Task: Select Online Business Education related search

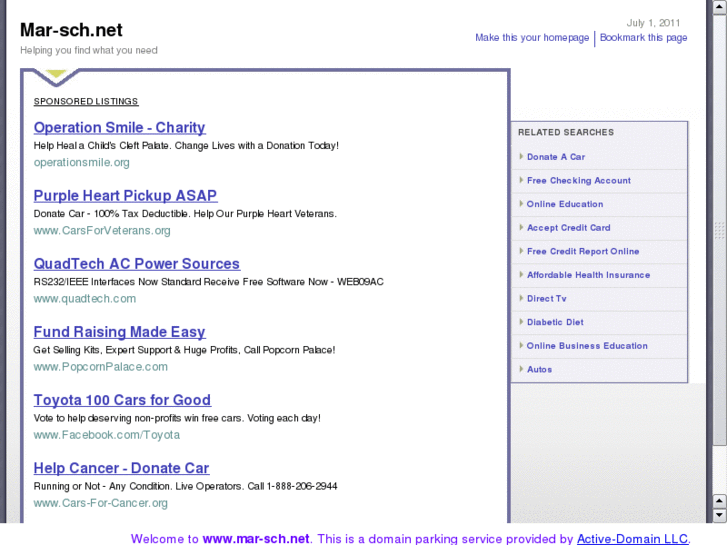Action: pyautogui.click(x=587, y=346)
